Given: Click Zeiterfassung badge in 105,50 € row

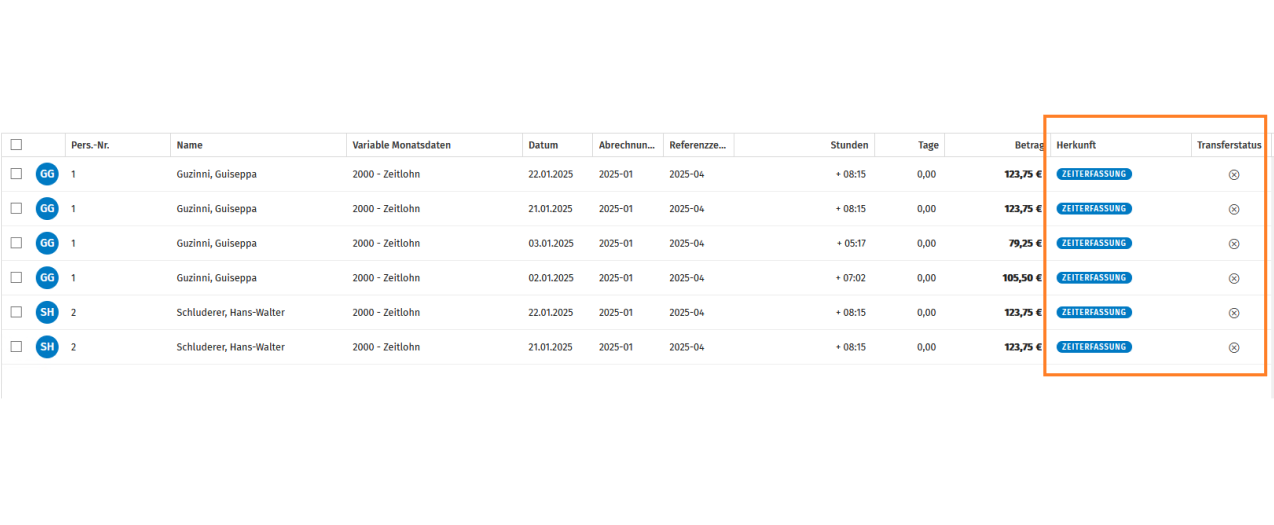Looking at the screenshot, I should point(1094,278).
